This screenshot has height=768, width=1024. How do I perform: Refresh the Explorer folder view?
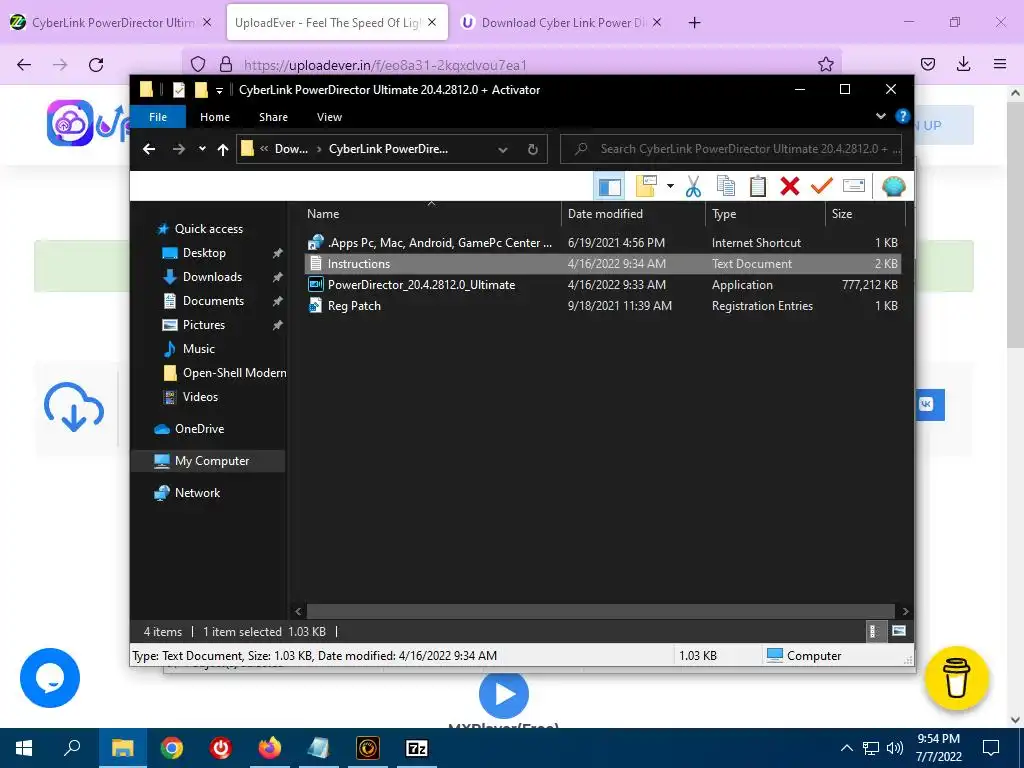[533, 150]
